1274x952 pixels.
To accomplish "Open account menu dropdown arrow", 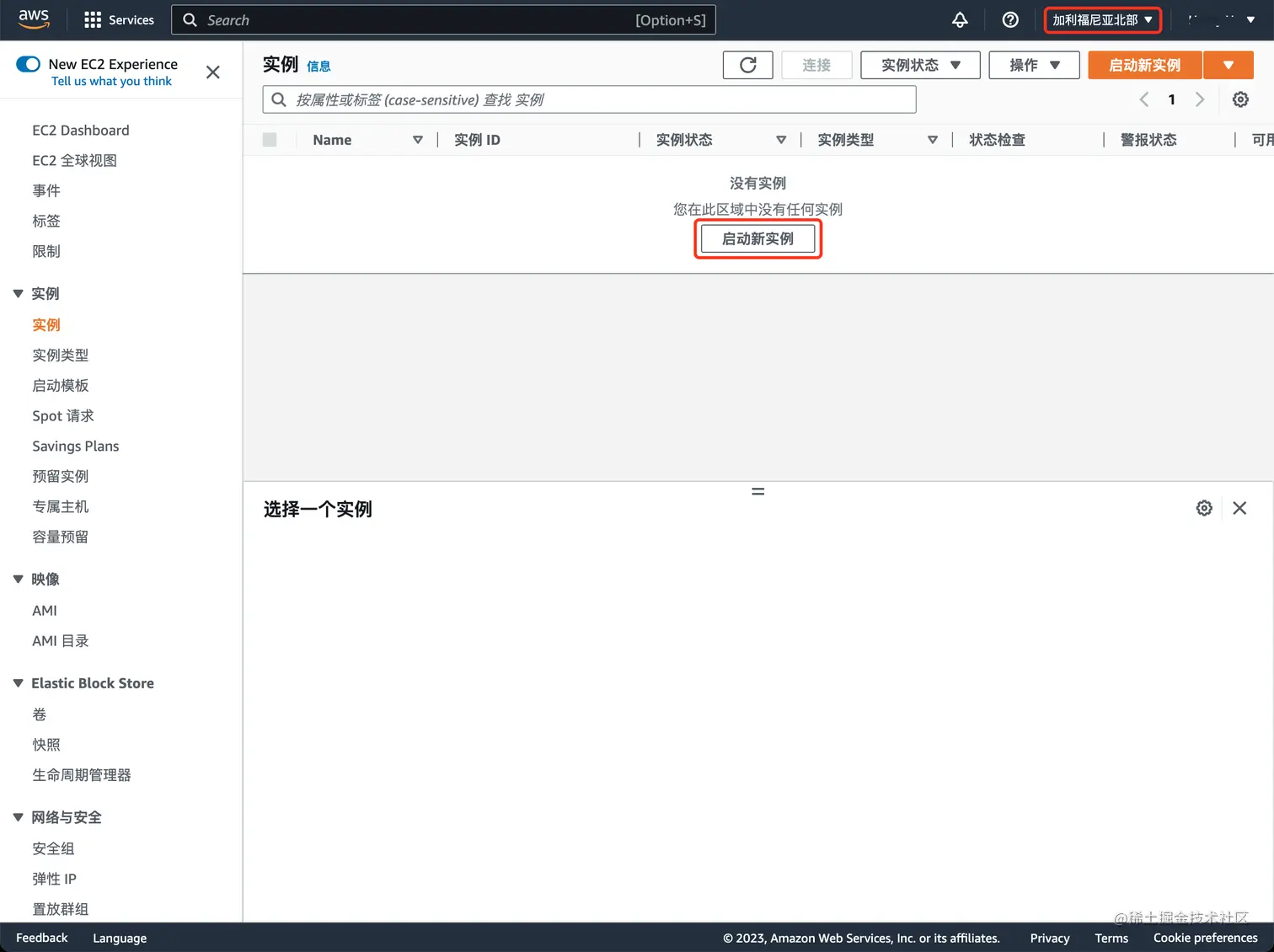I will (x=1250, y=19).
